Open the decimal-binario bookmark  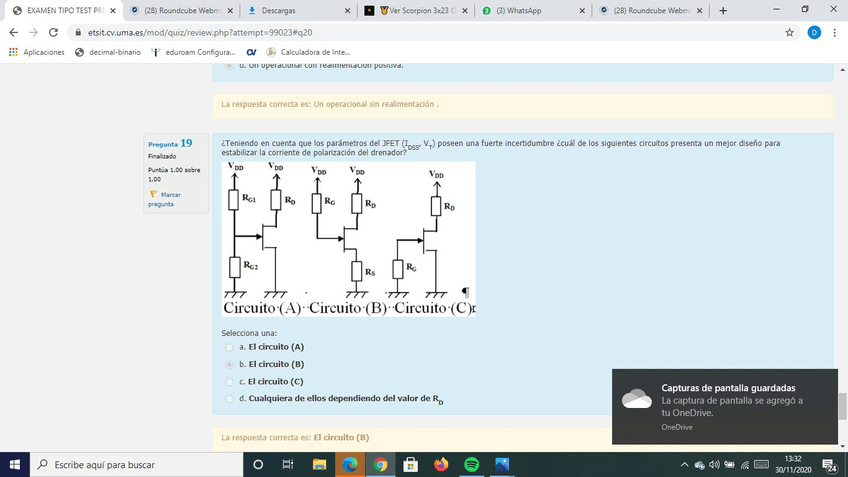(108, 52)
